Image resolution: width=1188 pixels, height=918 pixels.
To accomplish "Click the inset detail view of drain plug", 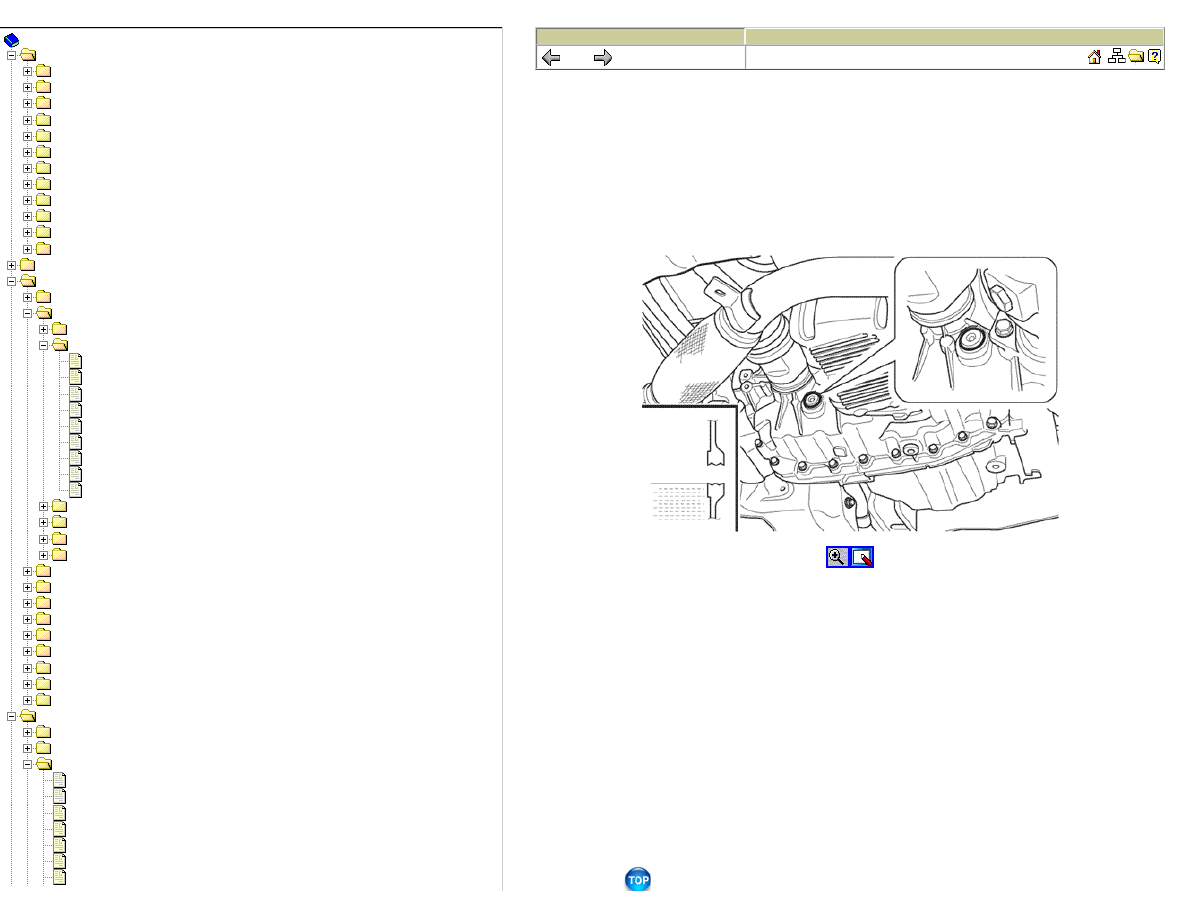I will 975,330.
